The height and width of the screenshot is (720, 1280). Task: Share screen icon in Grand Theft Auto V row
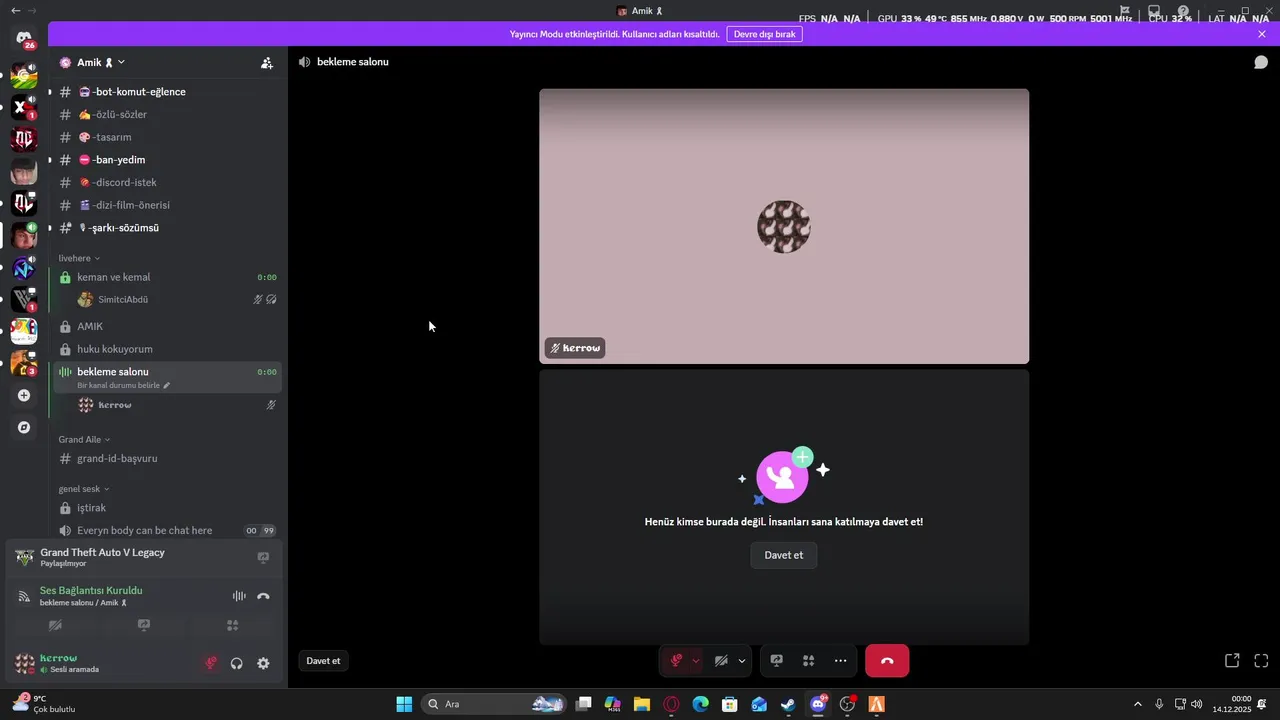pyautogui.click(x=263, y=557)
